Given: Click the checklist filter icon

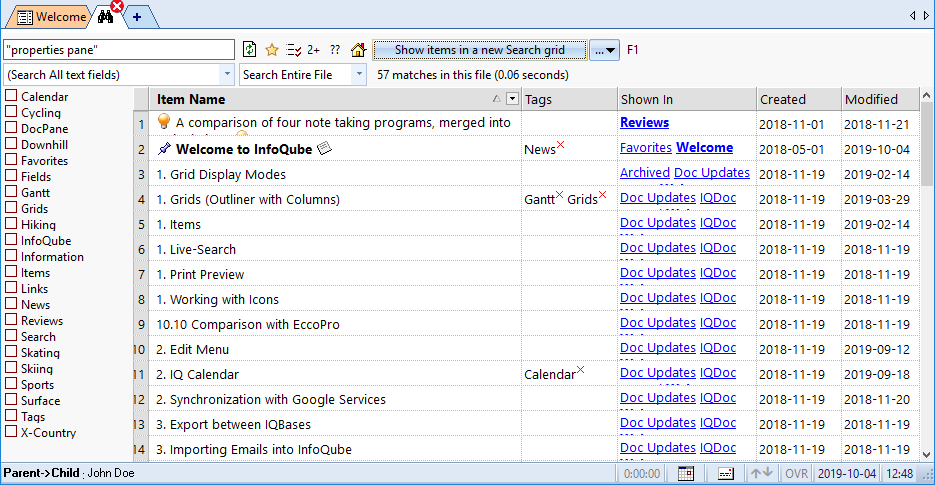Looking at the screenshot, I should click(x=293, y=50).
